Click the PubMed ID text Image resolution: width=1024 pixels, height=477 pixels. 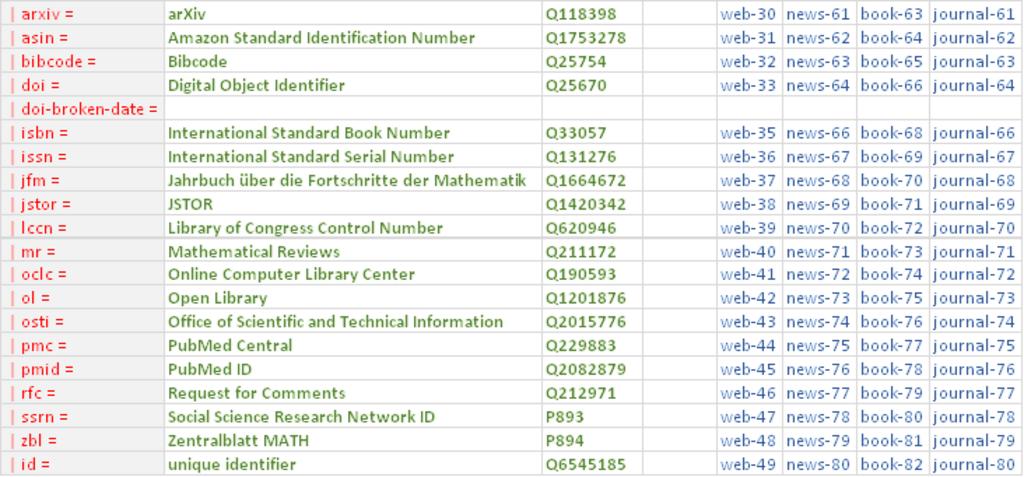[x=210, y=370]
